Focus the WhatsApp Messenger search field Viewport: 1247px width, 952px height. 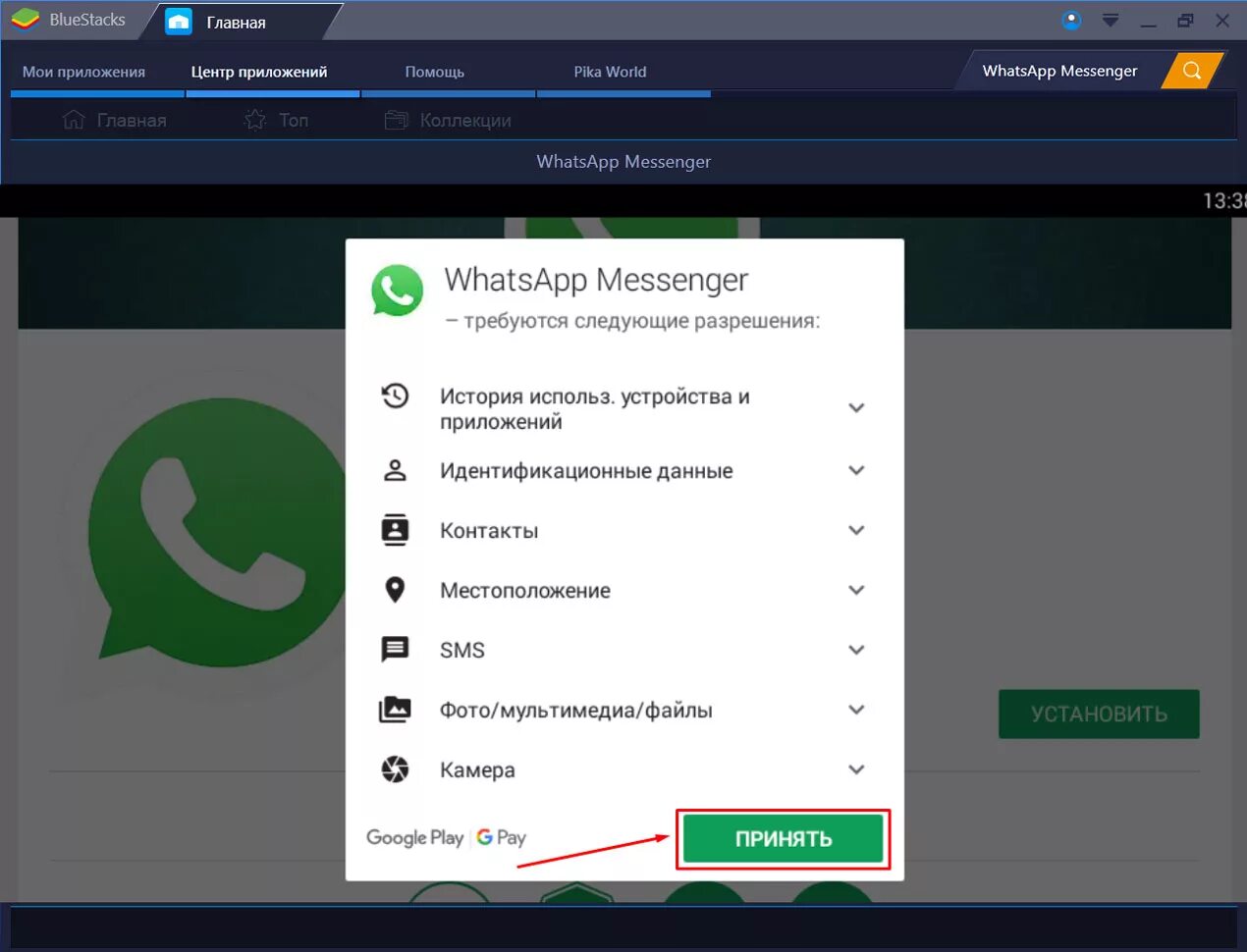tap(1060, 71)
